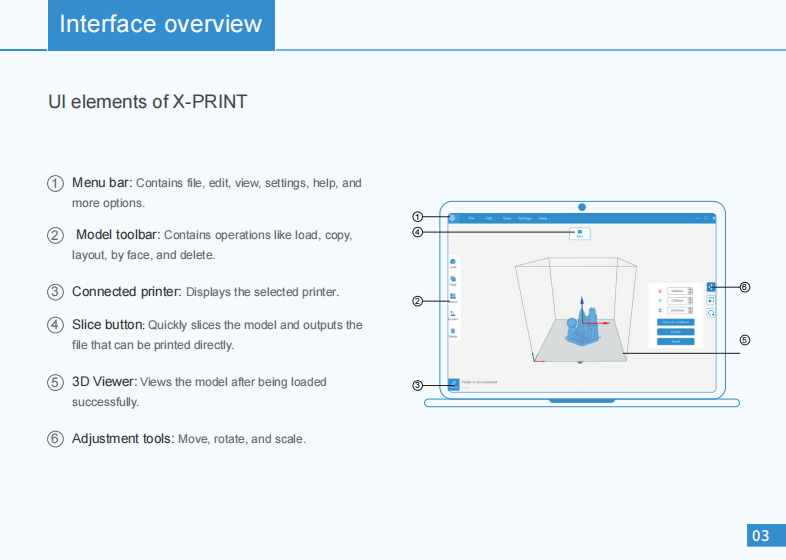Choose the By Face tool
The height and width of the screenshot is (560, 786).
click(453, 315)
